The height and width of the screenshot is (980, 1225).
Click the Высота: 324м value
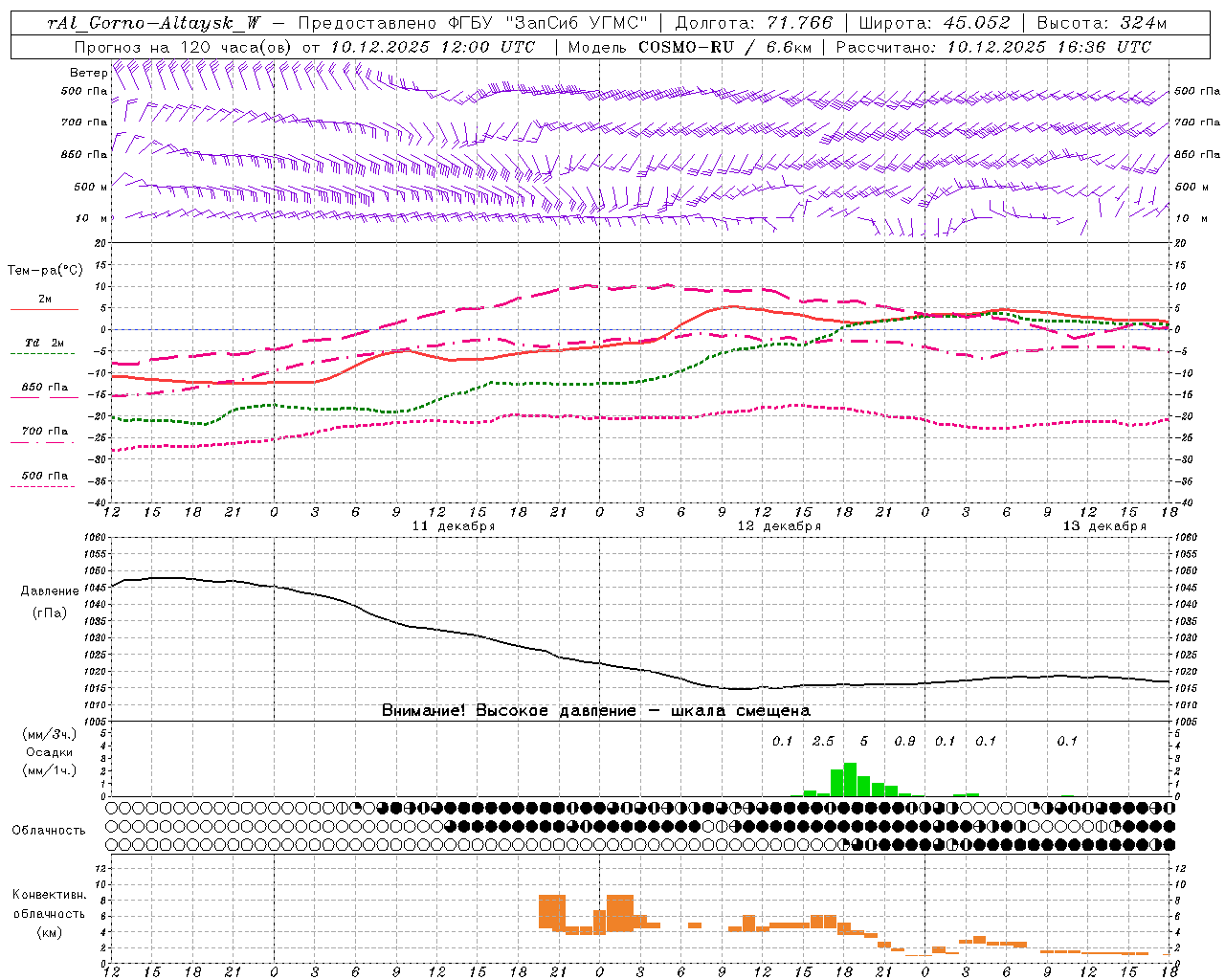[1102, 23]
